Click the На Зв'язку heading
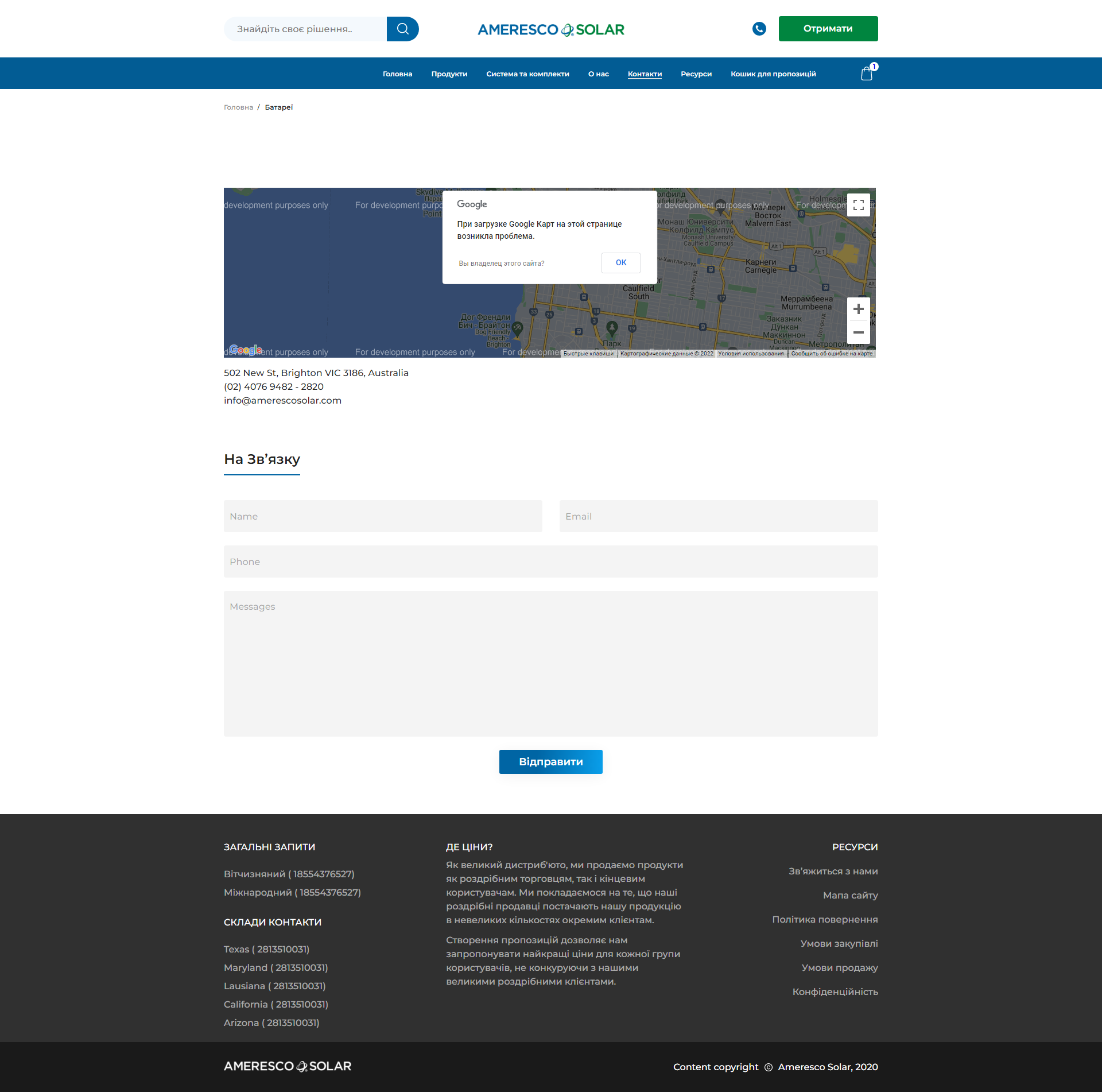Image resolution: width=1102 pixels, height=1092 pixels. [x=262, y=459]
